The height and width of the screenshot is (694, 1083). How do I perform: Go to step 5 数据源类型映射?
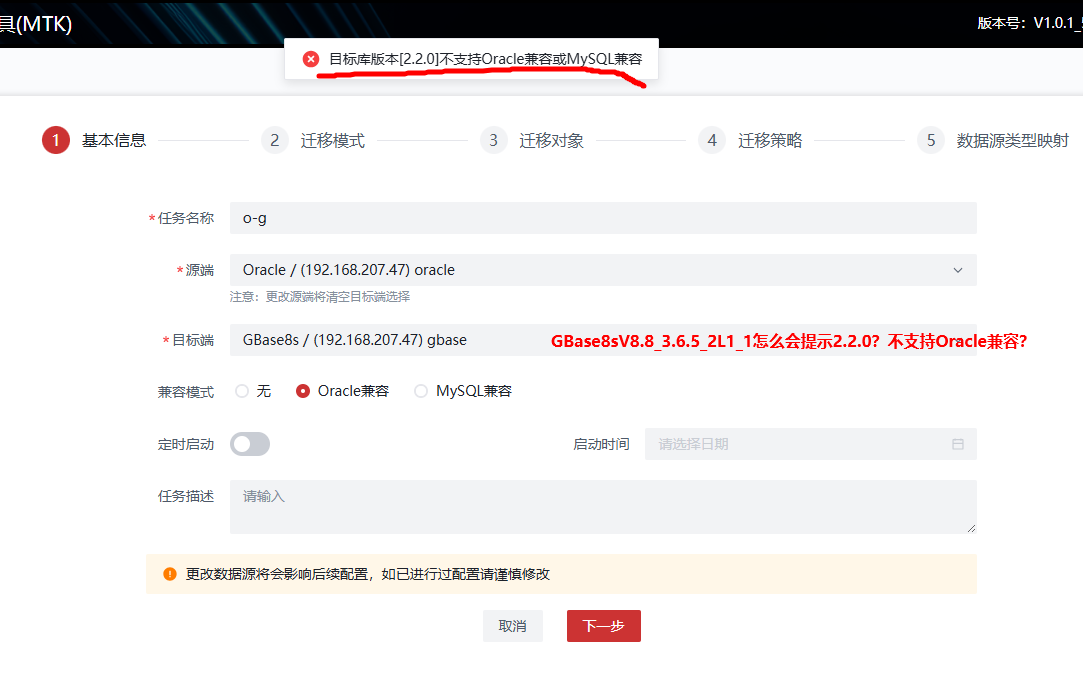pyautogui.click(x=993, y=140)
